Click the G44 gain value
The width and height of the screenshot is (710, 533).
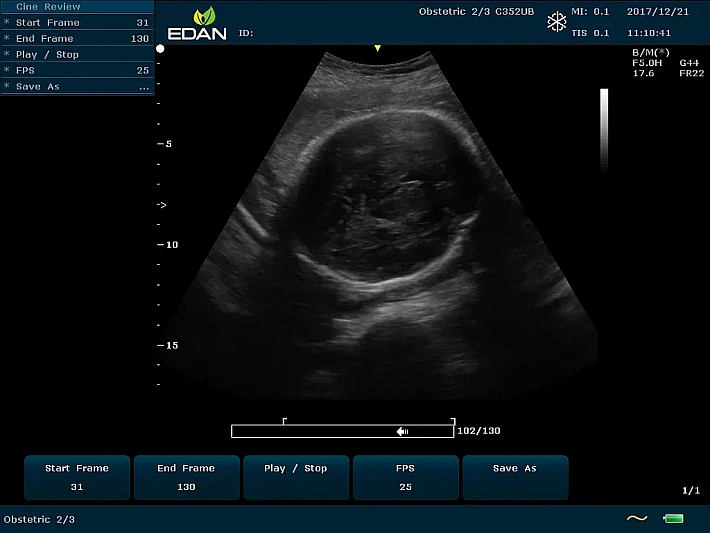pos(689,63)
